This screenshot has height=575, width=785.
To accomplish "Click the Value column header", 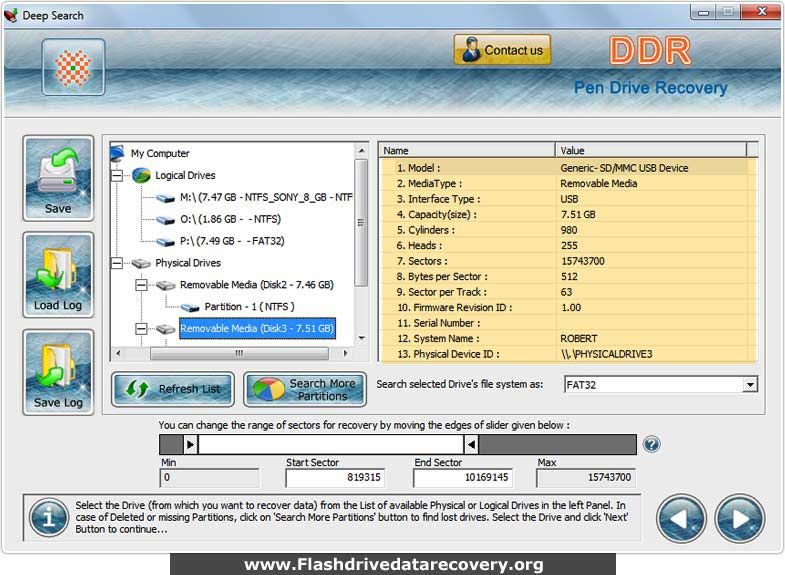I will click(x=651, y=150).
